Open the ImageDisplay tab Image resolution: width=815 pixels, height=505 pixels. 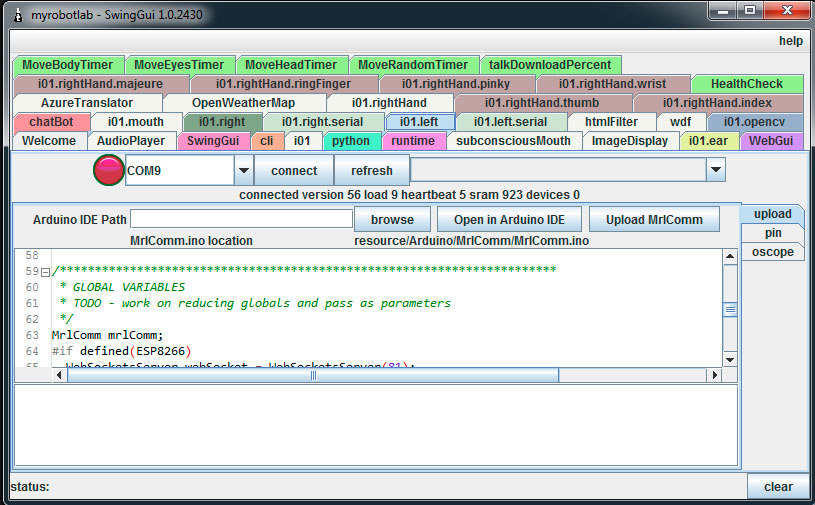click(630, 141)
